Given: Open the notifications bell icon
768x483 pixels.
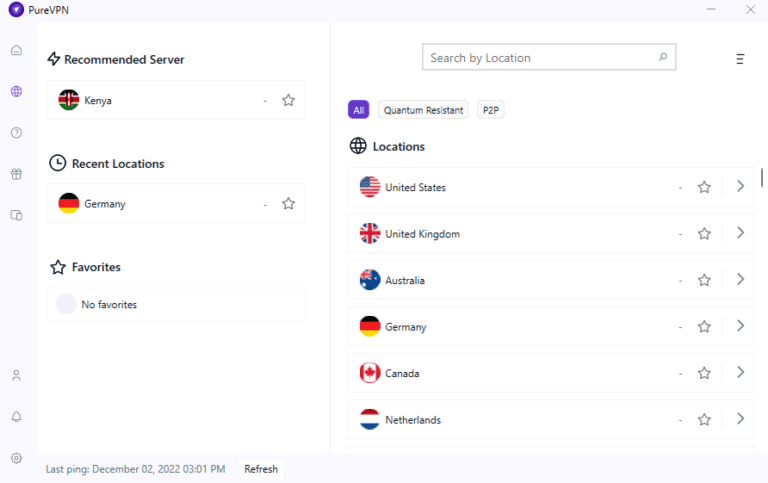Looking at the screenshot, I should pyautogui.click(x=16, y=417).
